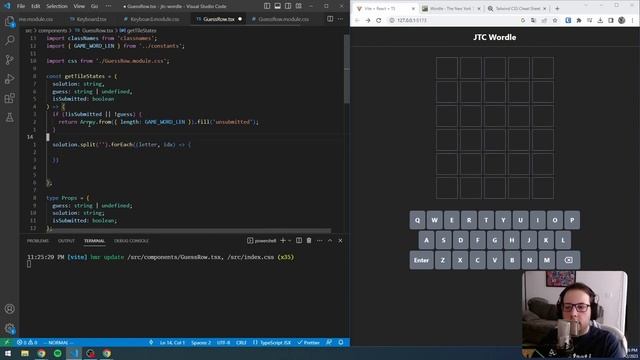The width and height of the screenshot is (640, 360).
Task: Open errors and warnings count in status bar
Action: (27, 342)
